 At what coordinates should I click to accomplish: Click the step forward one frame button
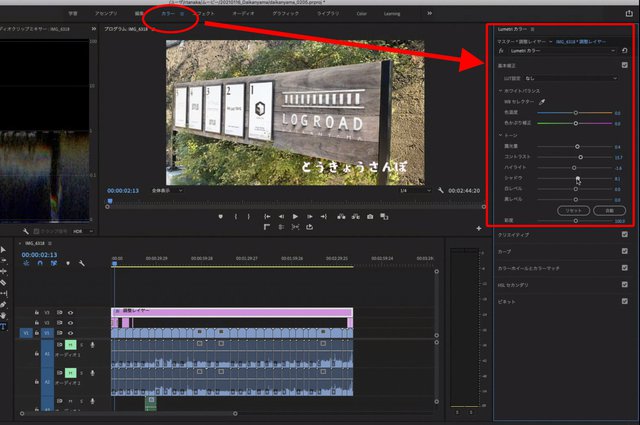click(311, 216)
